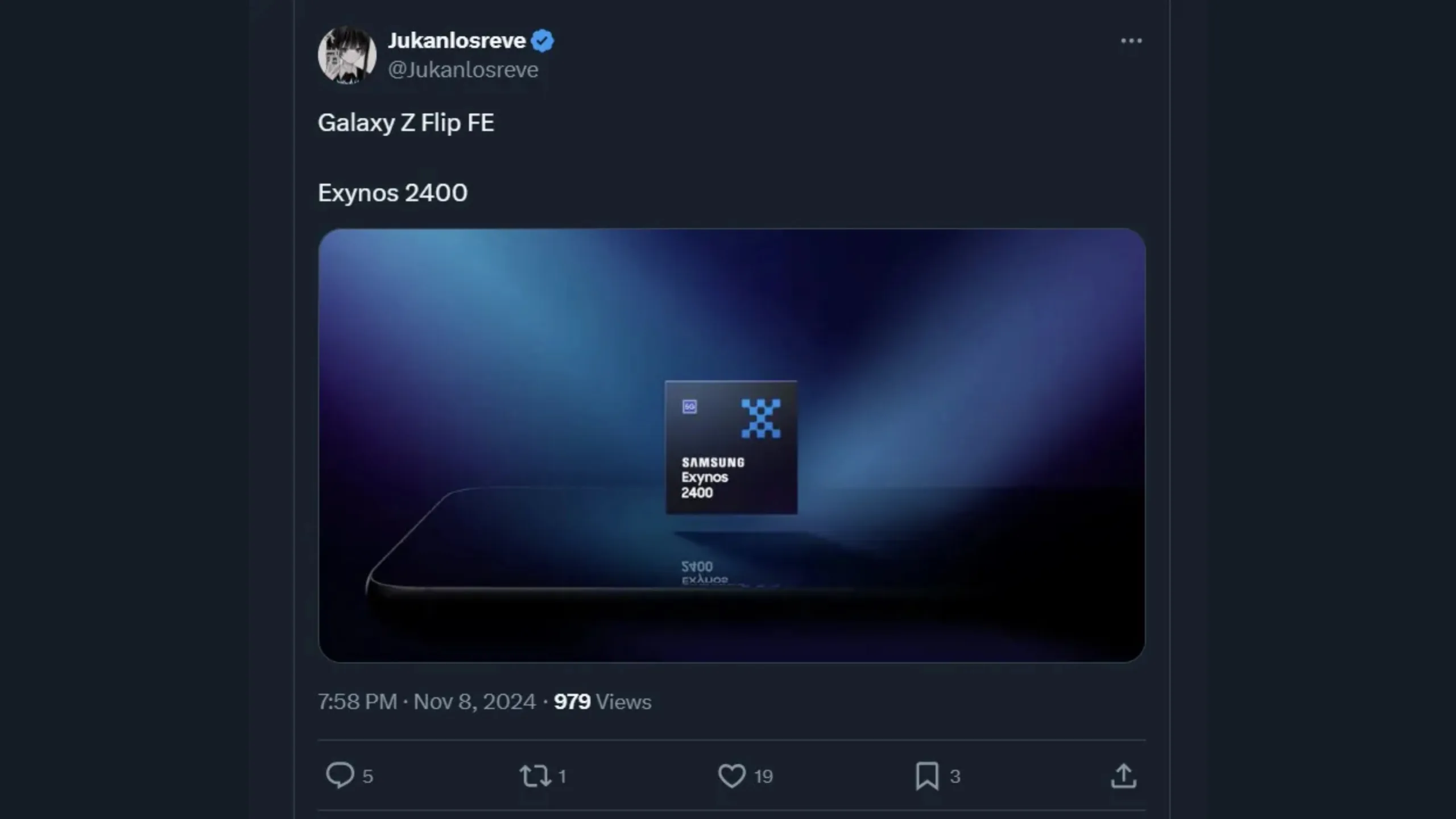View the 979 Views analytics

tap(603, 702)
